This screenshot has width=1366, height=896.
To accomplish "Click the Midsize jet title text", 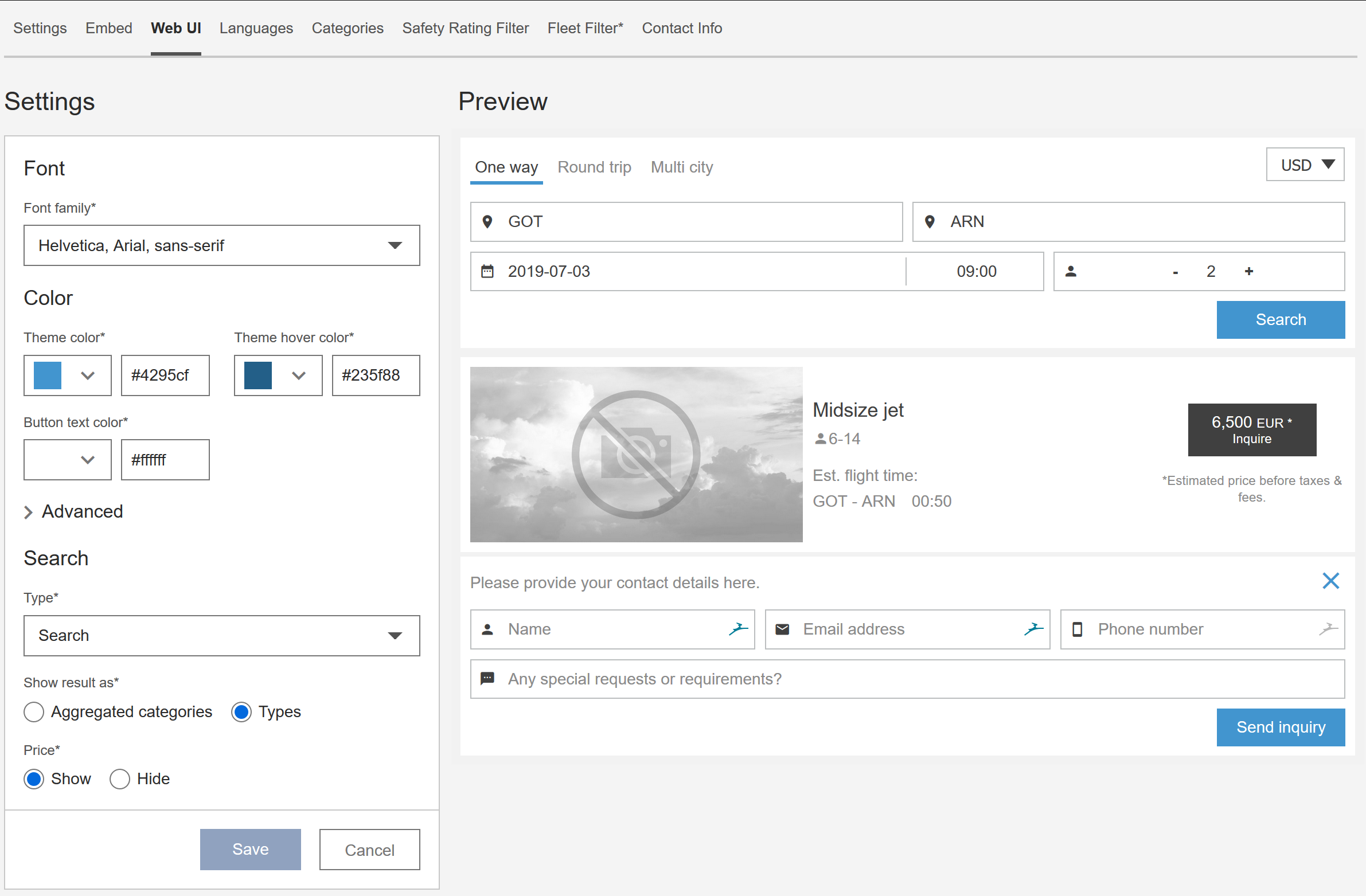I will [x=858, y=410].
